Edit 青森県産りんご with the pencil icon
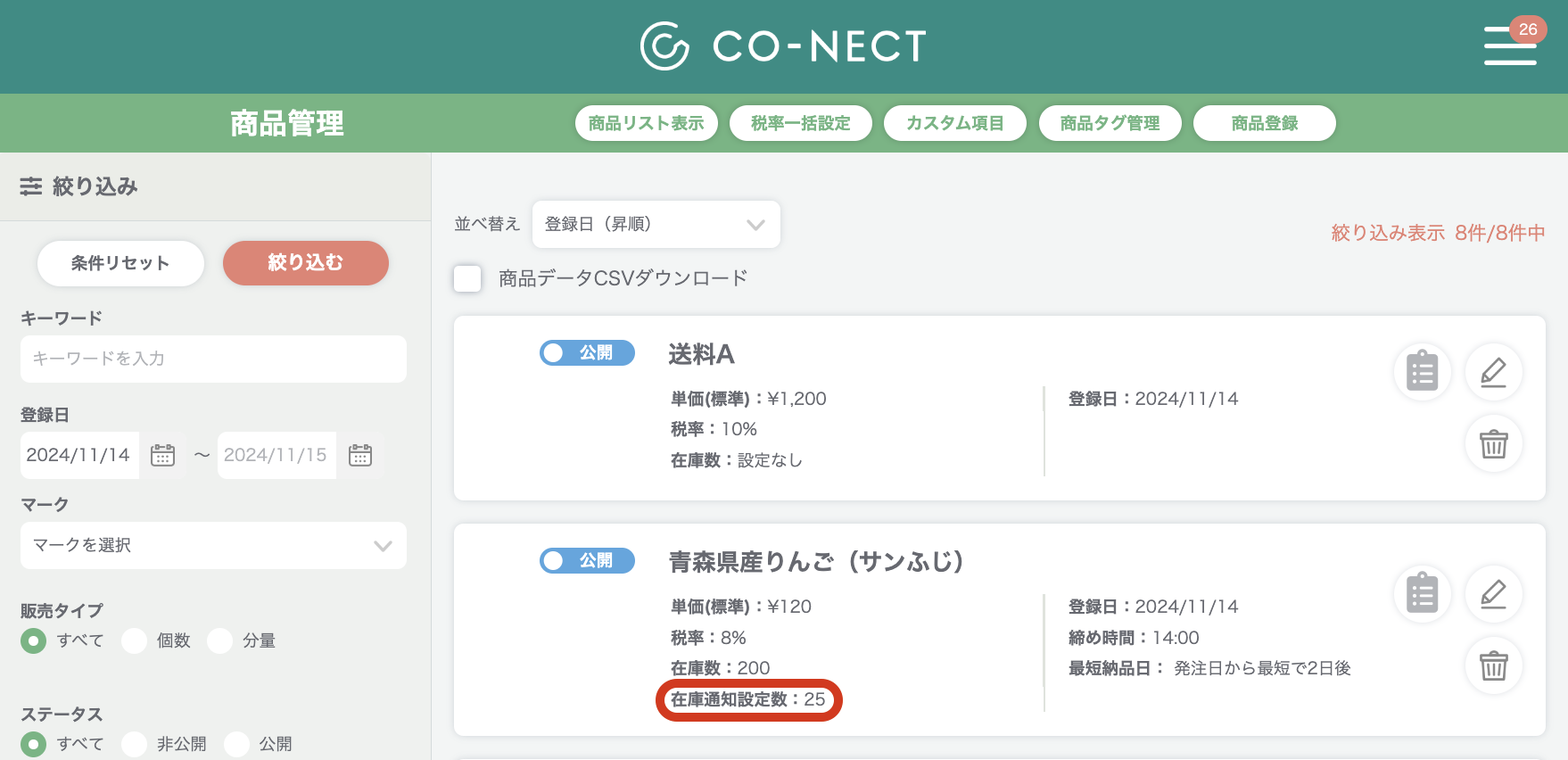This screenshot has height=760, width=1568. [1494, 594]
